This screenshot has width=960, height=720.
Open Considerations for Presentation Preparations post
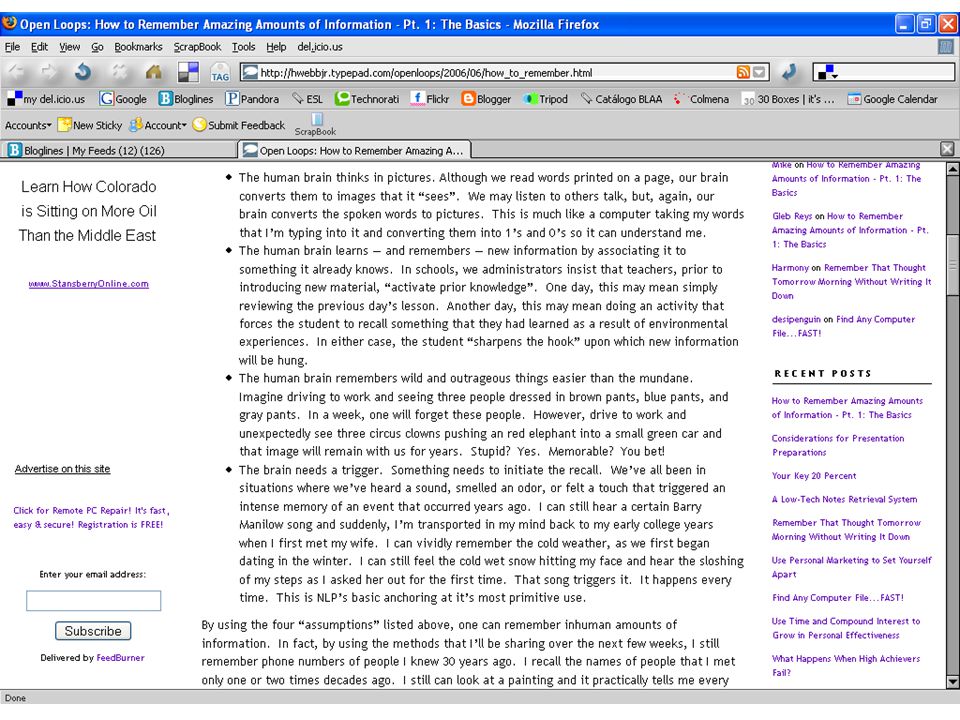838,445
